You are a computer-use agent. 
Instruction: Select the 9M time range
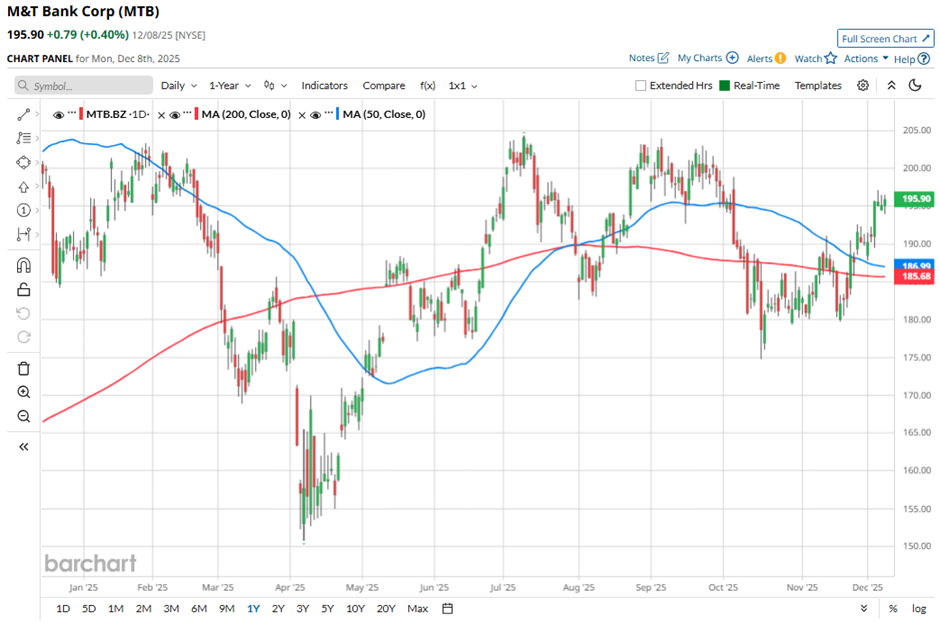coord(227,609)
